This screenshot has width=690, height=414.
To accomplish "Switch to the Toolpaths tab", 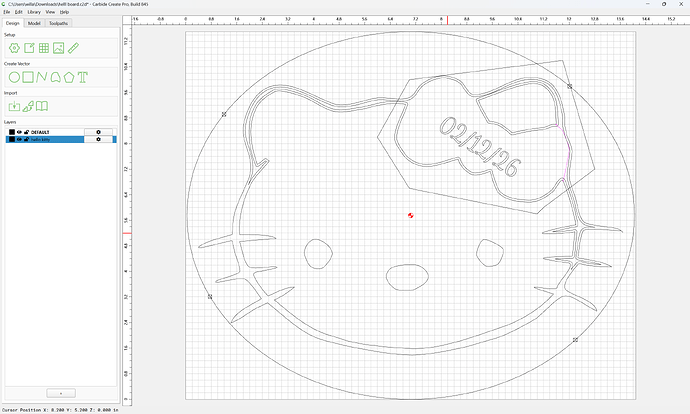I will [x=58, y=23].
